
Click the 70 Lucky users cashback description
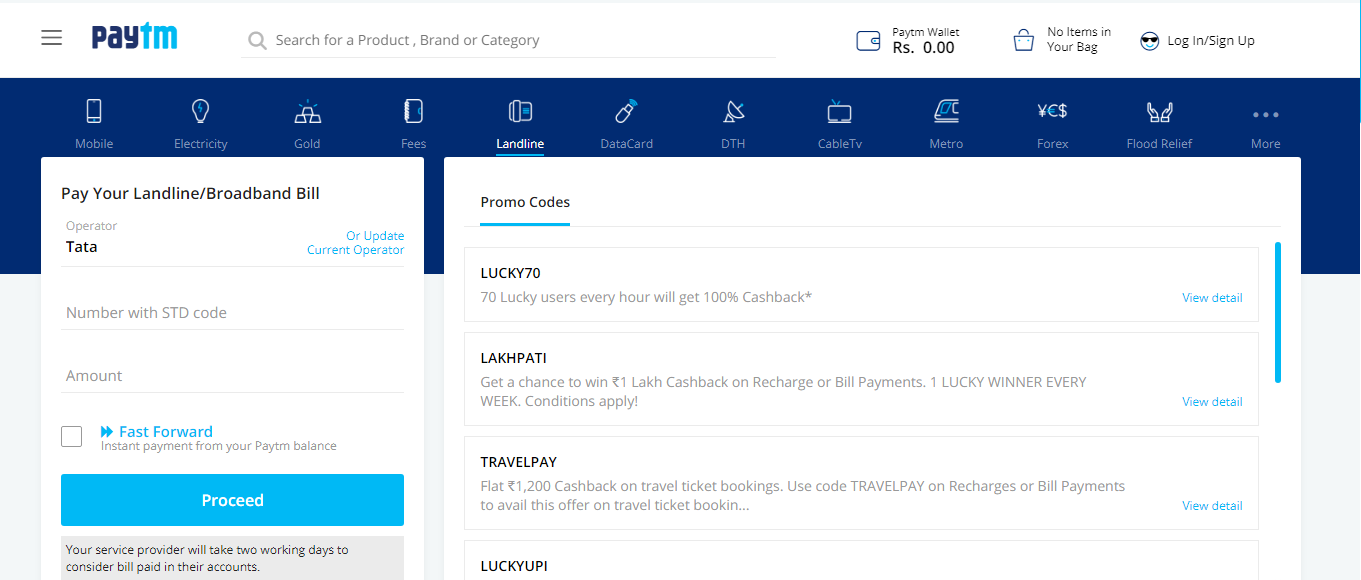(x=646, y=297)
